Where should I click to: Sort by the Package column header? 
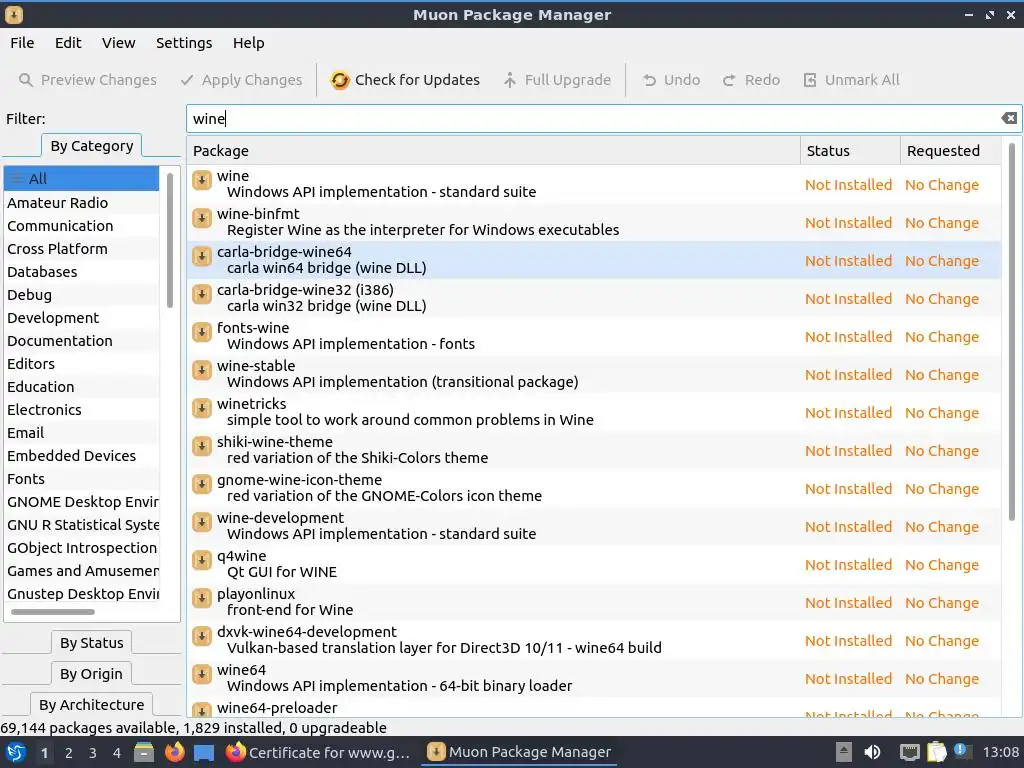(x=493, y=151)
